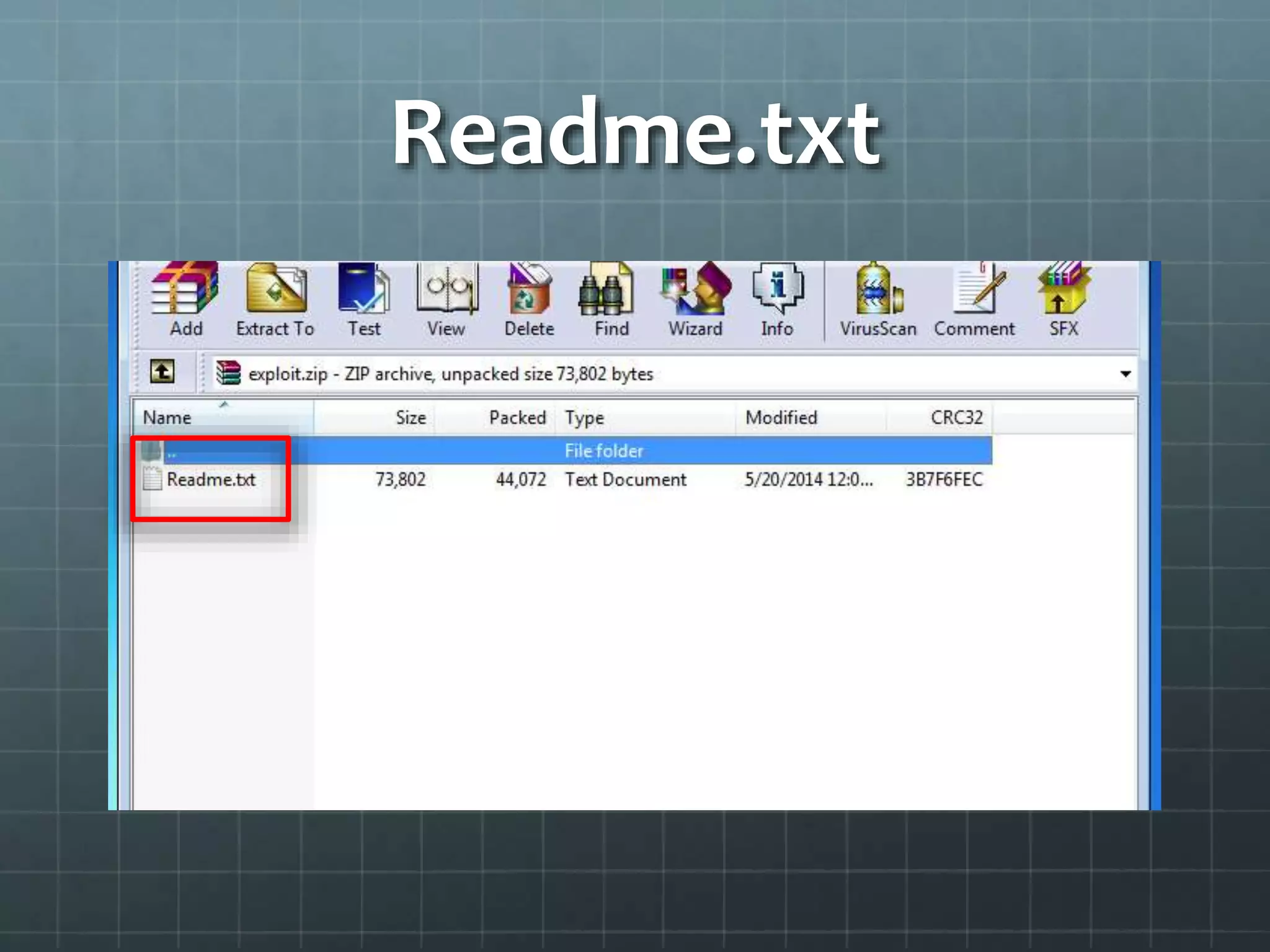Screen dimensions: 1270x952
Task: Sort by Modified column header
Action: 811,417
